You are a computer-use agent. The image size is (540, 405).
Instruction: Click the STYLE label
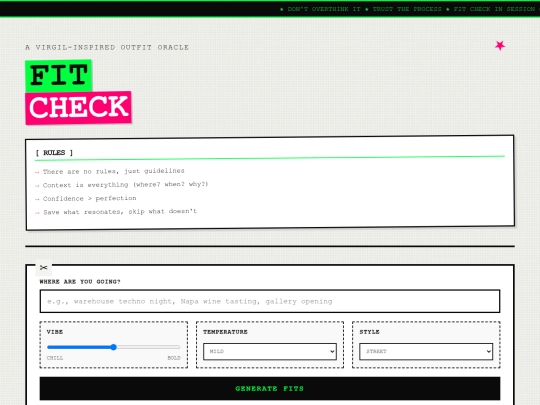pyautogui.click(x=370, y=332)
